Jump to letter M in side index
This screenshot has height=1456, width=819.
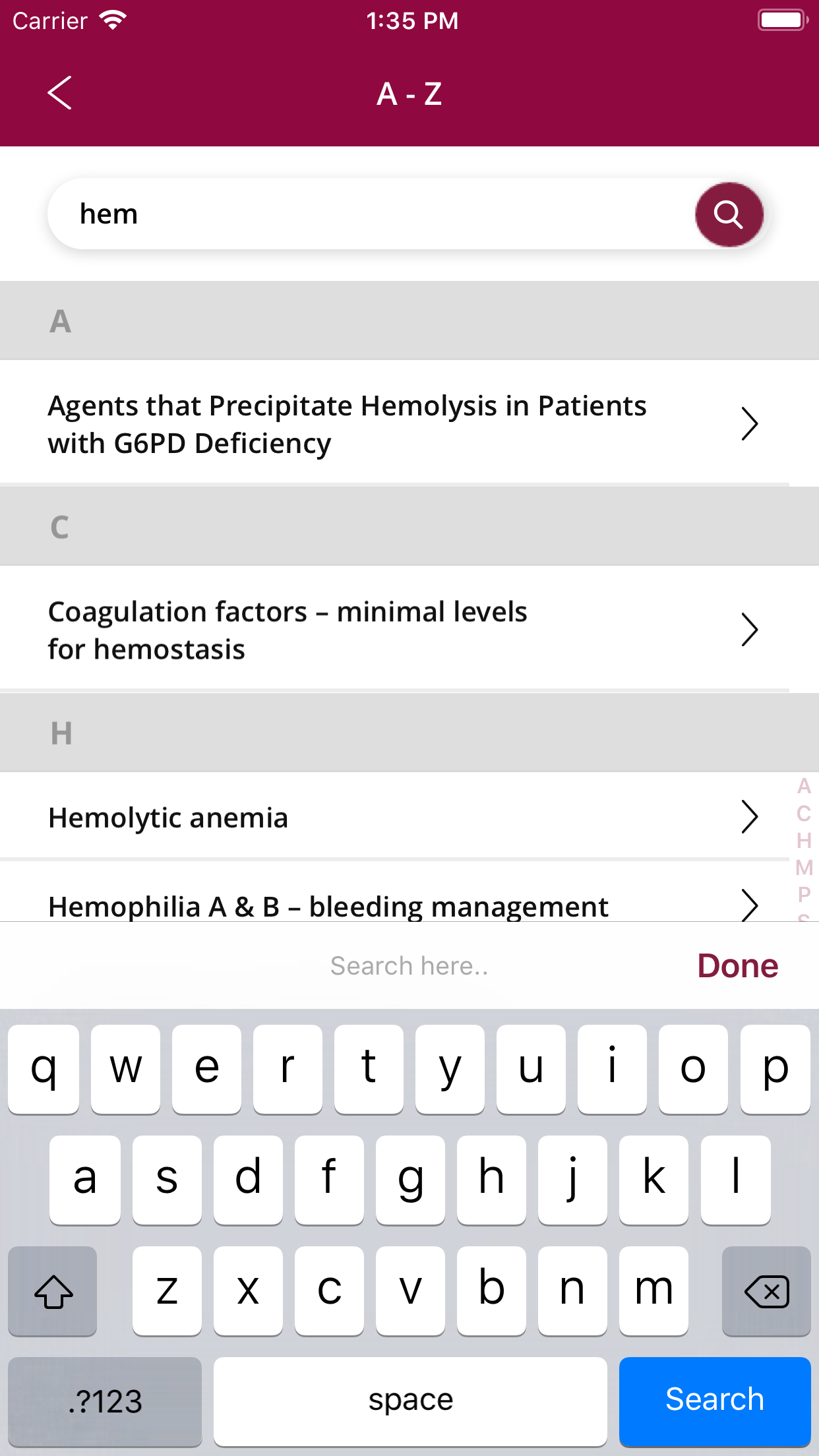click(x=804, y=868)
